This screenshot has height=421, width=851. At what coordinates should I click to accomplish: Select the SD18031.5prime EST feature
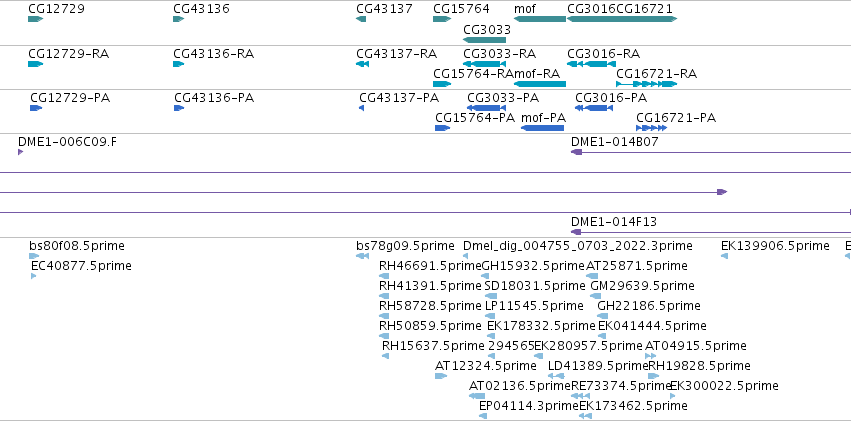pyautogui.click(x=491, y=296)
